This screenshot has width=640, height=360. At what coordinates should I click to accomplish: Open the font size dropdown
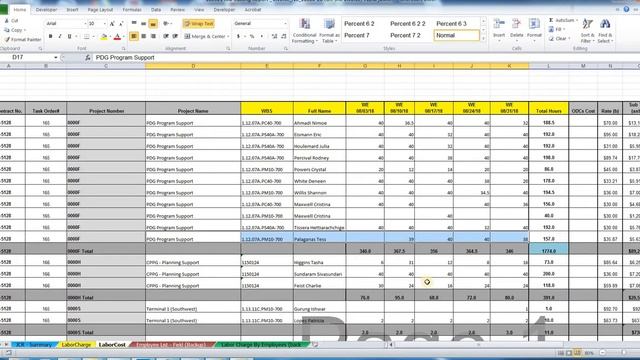pos(104,24)
